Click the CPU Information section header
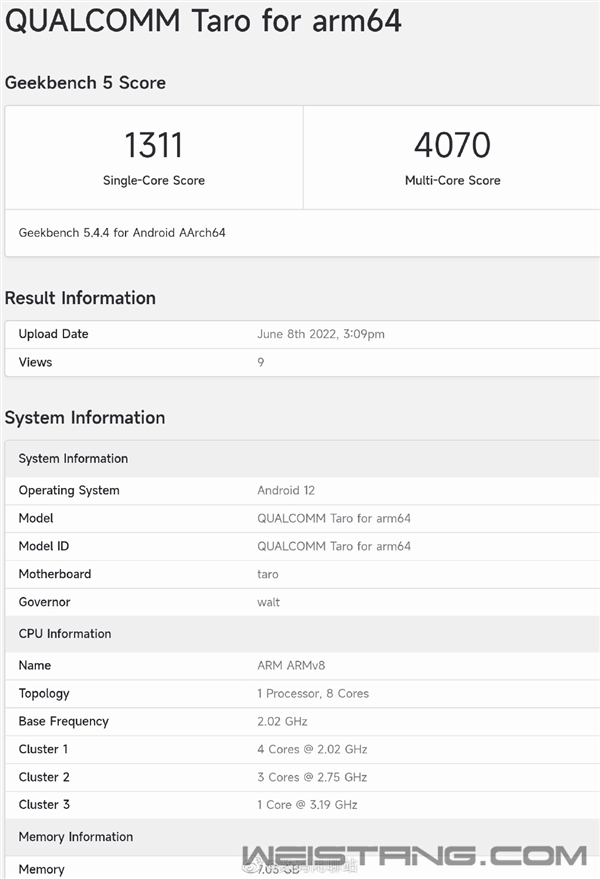Screen dimensions: 600x879 point(65,634)
